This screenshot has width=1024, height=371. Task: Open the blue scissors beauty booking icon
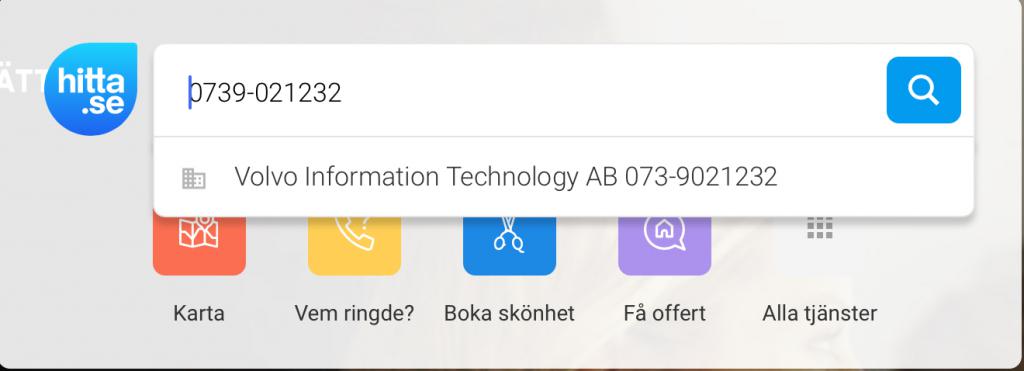click(x=509, y=245)
